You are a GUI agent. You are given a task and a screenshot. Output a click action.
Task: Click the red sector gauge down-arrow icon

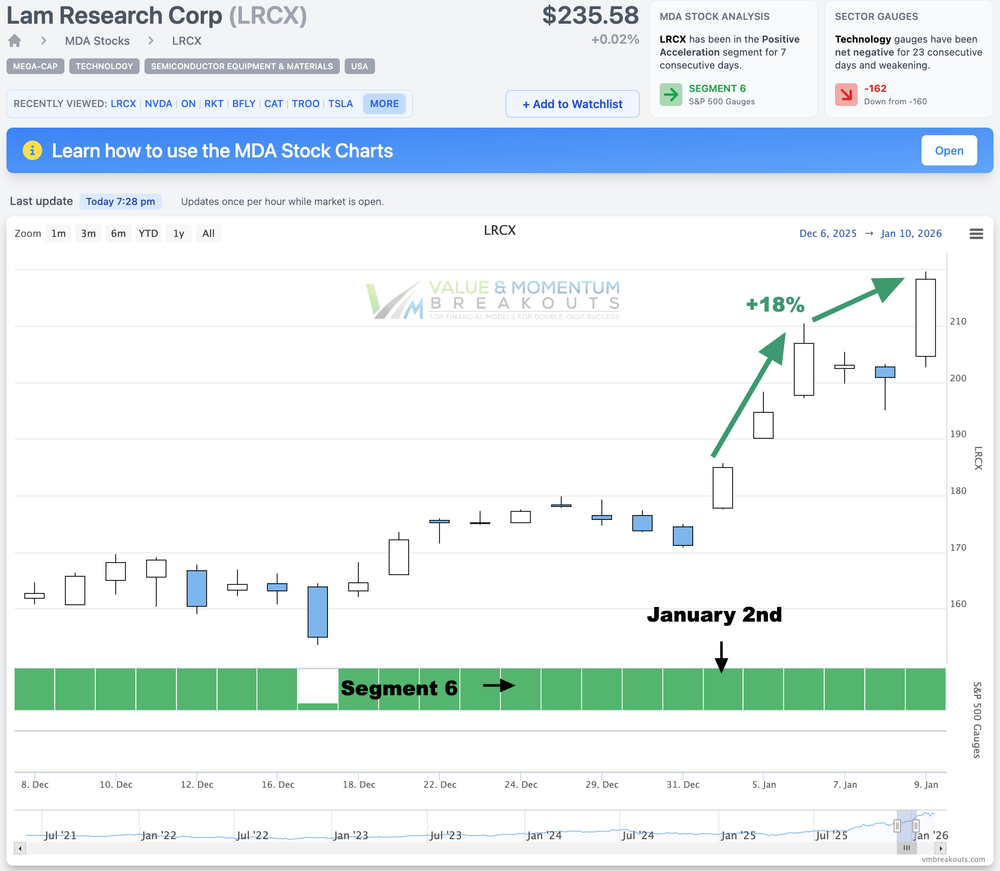(847, 95)
